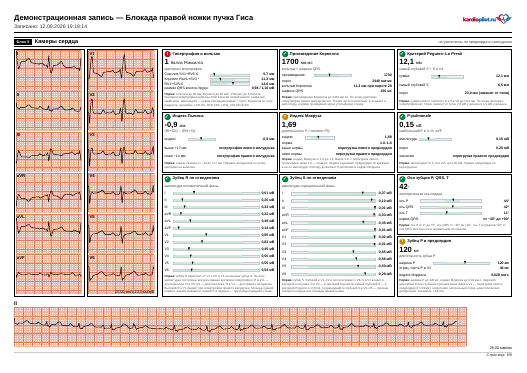Click the paper speed label under rhythm strip
Viewport: 527px width, 373px height.
tap(501, 348)
